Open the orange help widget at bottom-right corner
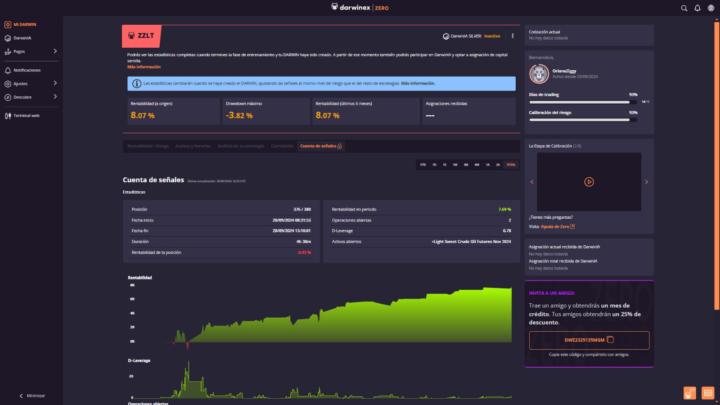 tap(708, 393)
